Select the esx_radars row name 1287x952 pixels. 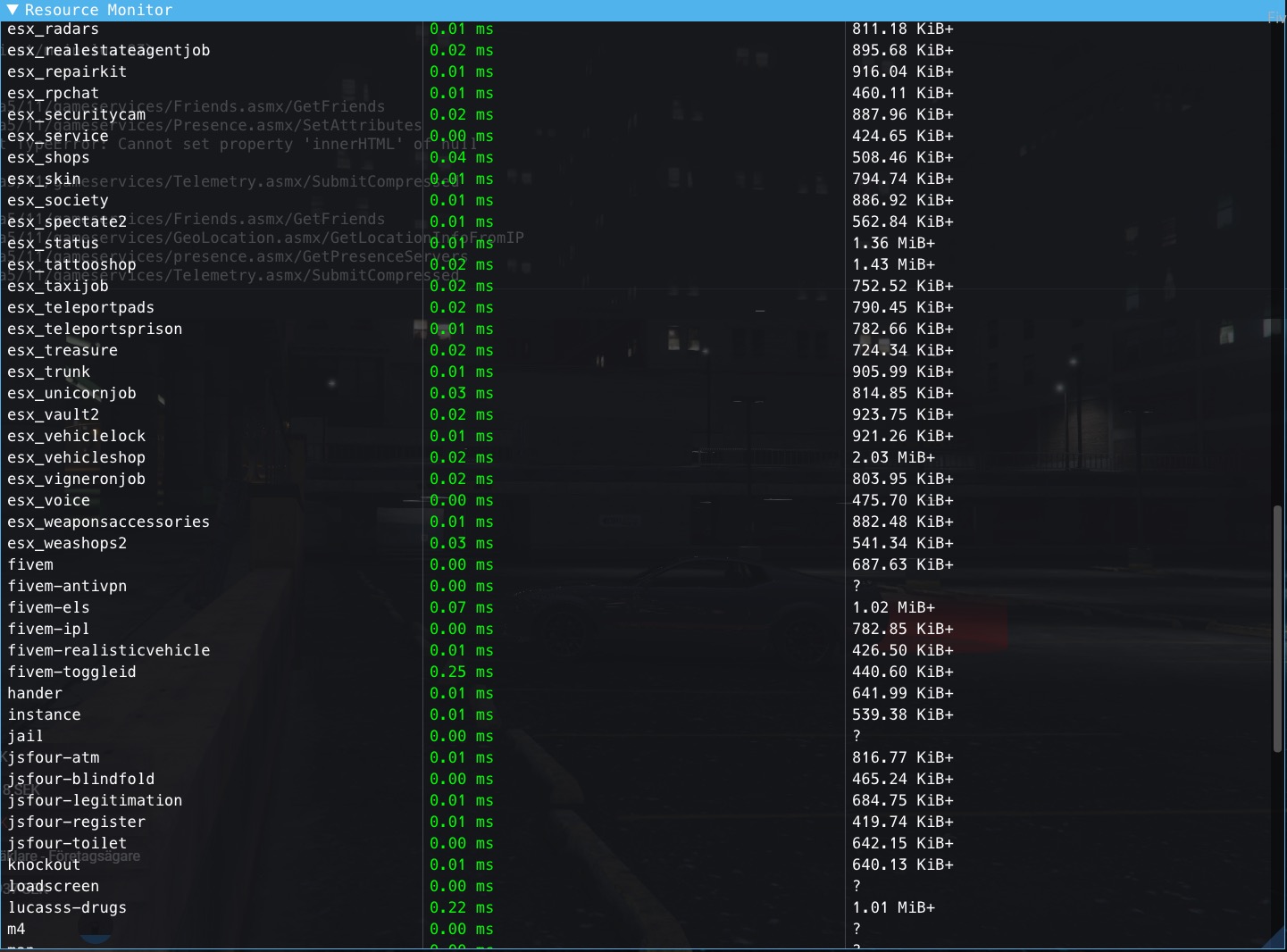point(54,29)
